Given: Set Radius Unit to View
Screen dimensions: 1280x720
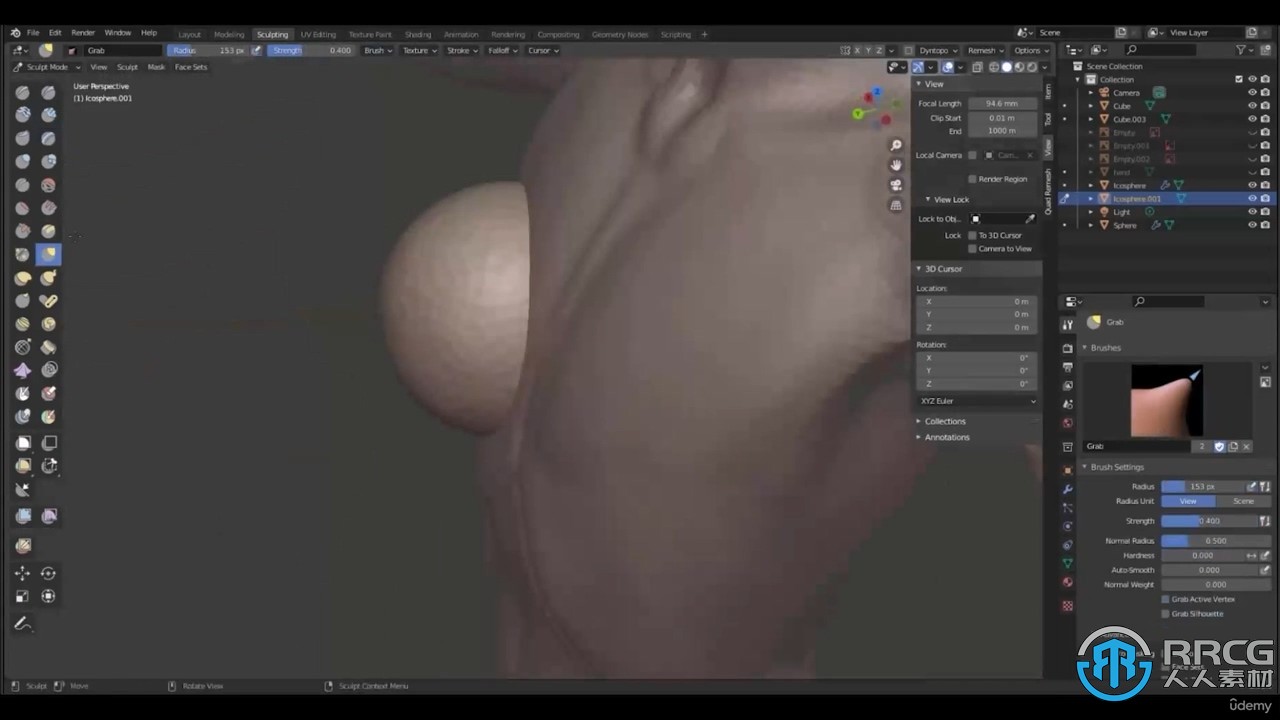Looking at the screenshot, I should (x=1188, y=501).
